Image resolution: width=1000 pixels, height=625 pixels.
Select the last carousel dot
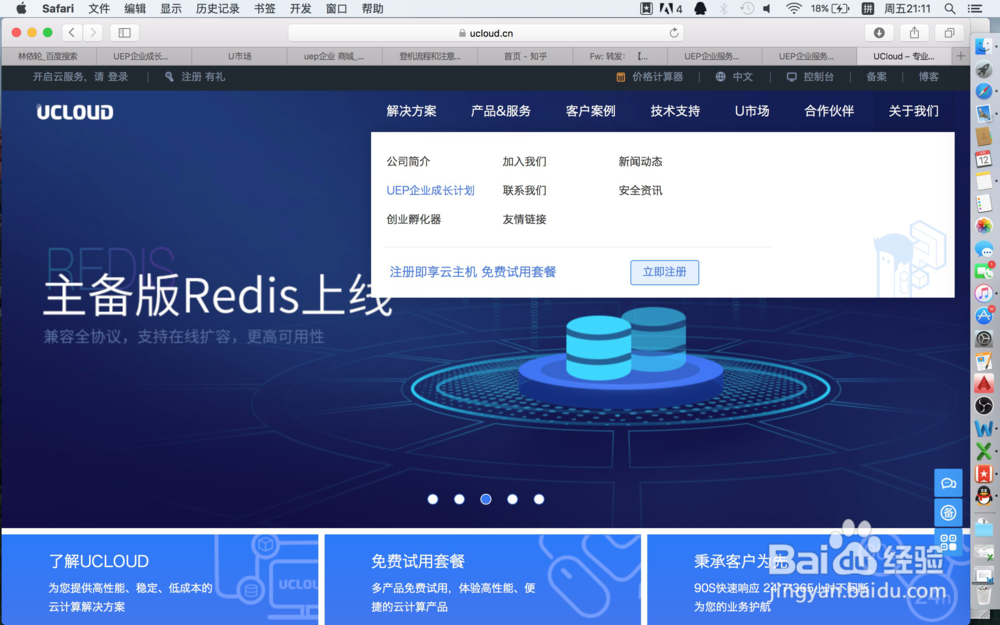539,499
